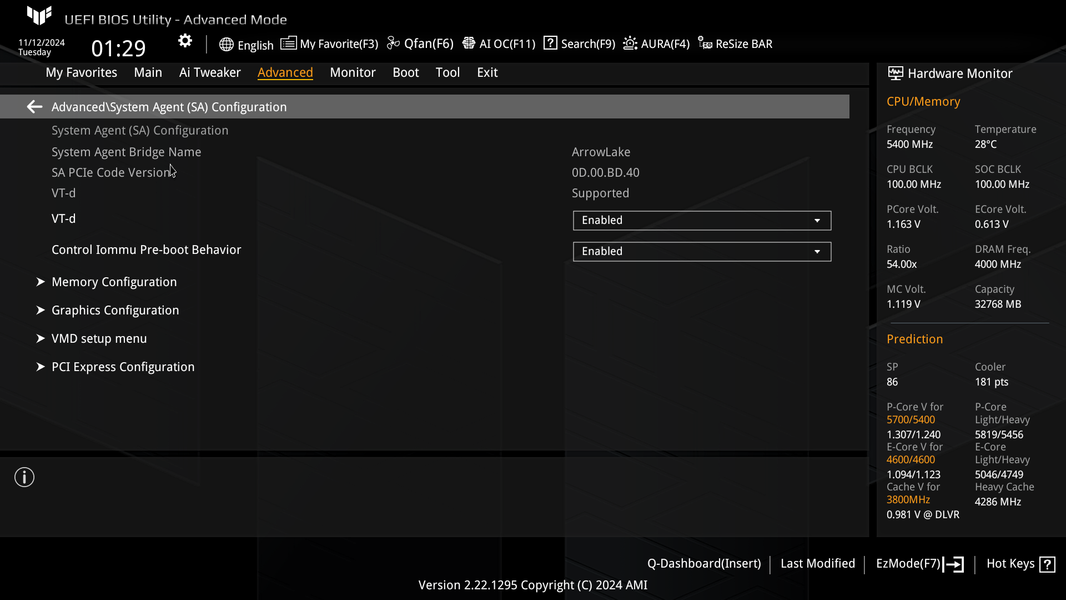Expand VMD setup menu
Viewport: 1066px width, 600px height.
[x=99, y=338]
